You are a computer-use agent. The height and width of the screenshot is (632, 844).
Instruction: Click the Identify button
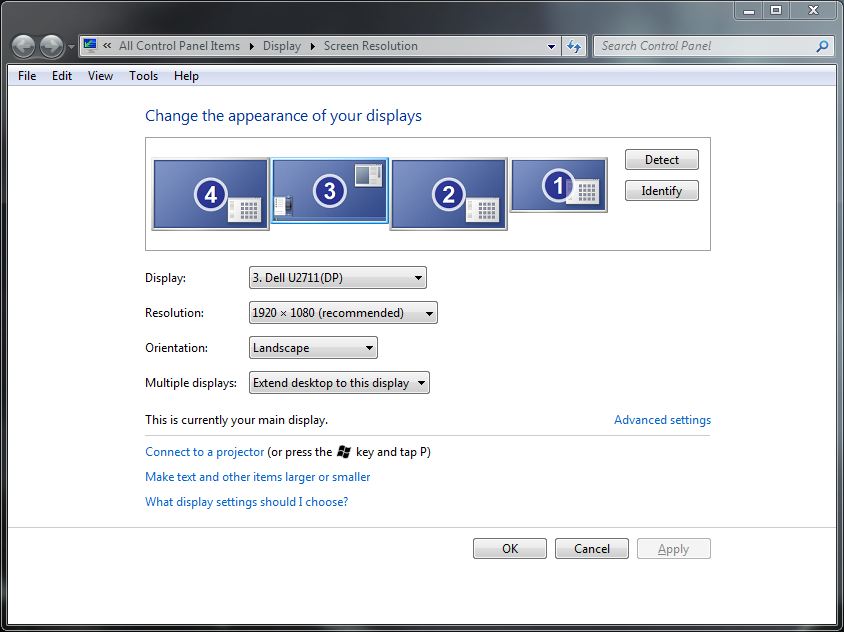click(662, 191)
